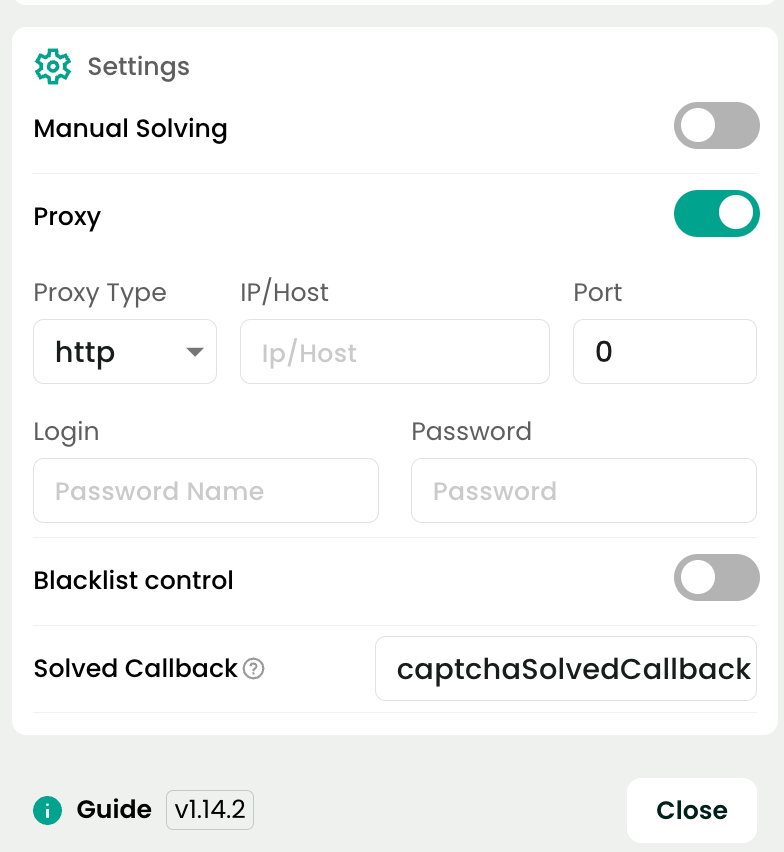Click the Login input field
Screen dimensions: 784x852
[x=205, y=491]
